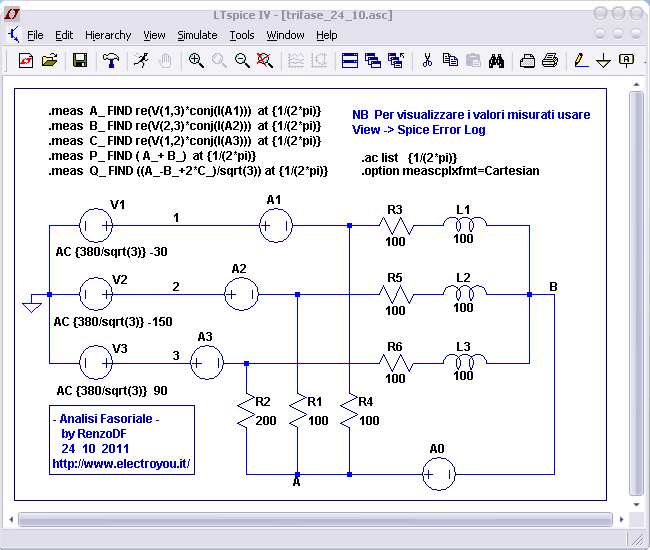Open the Control Panel hammer icon
This screenshot has width=650, height=550.
point(111,60)
